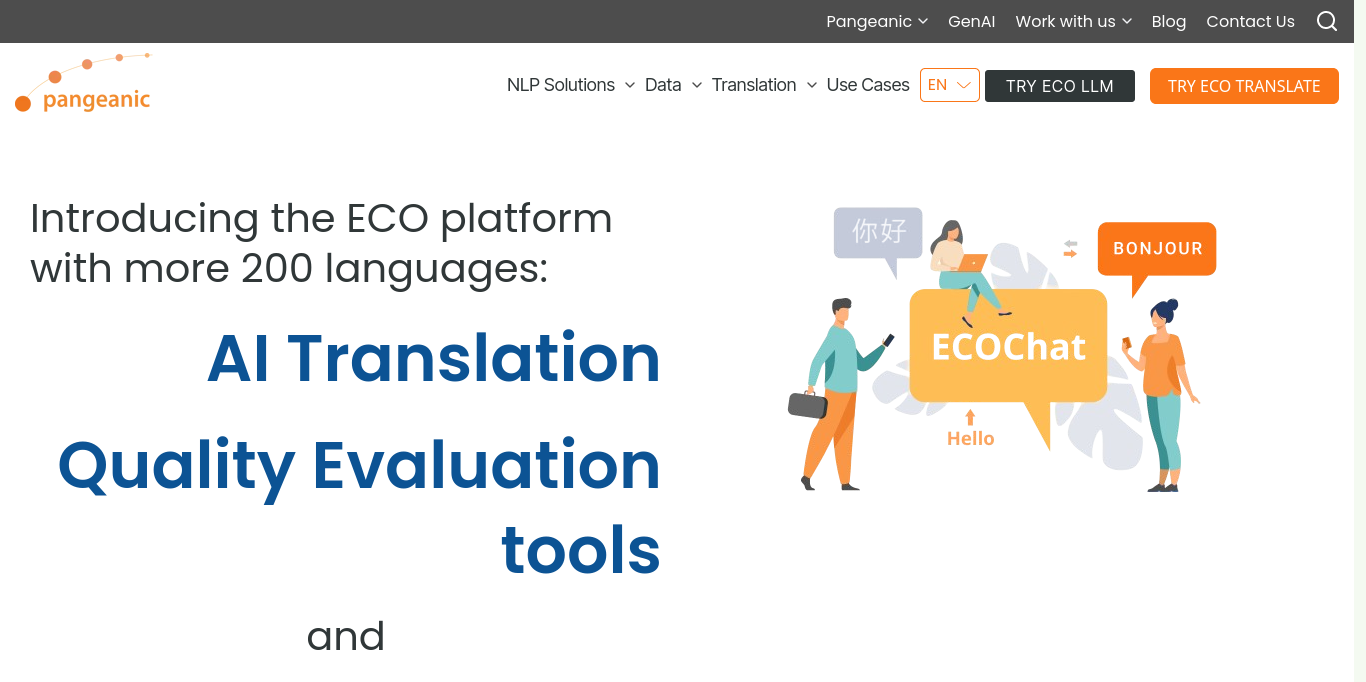This screenshot has width=1366, height=682.
Task: Click the Chinese greeting speech bubble
Action: tap(878, 232)
